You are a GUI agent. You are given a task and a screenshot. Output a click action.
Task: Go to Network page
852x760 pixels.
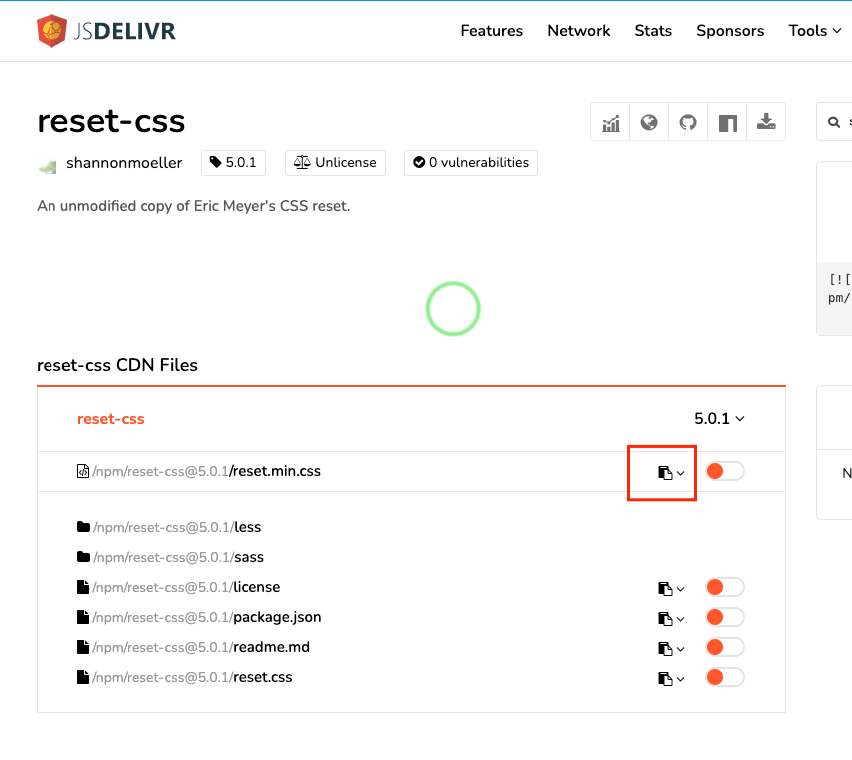[579, 31]
